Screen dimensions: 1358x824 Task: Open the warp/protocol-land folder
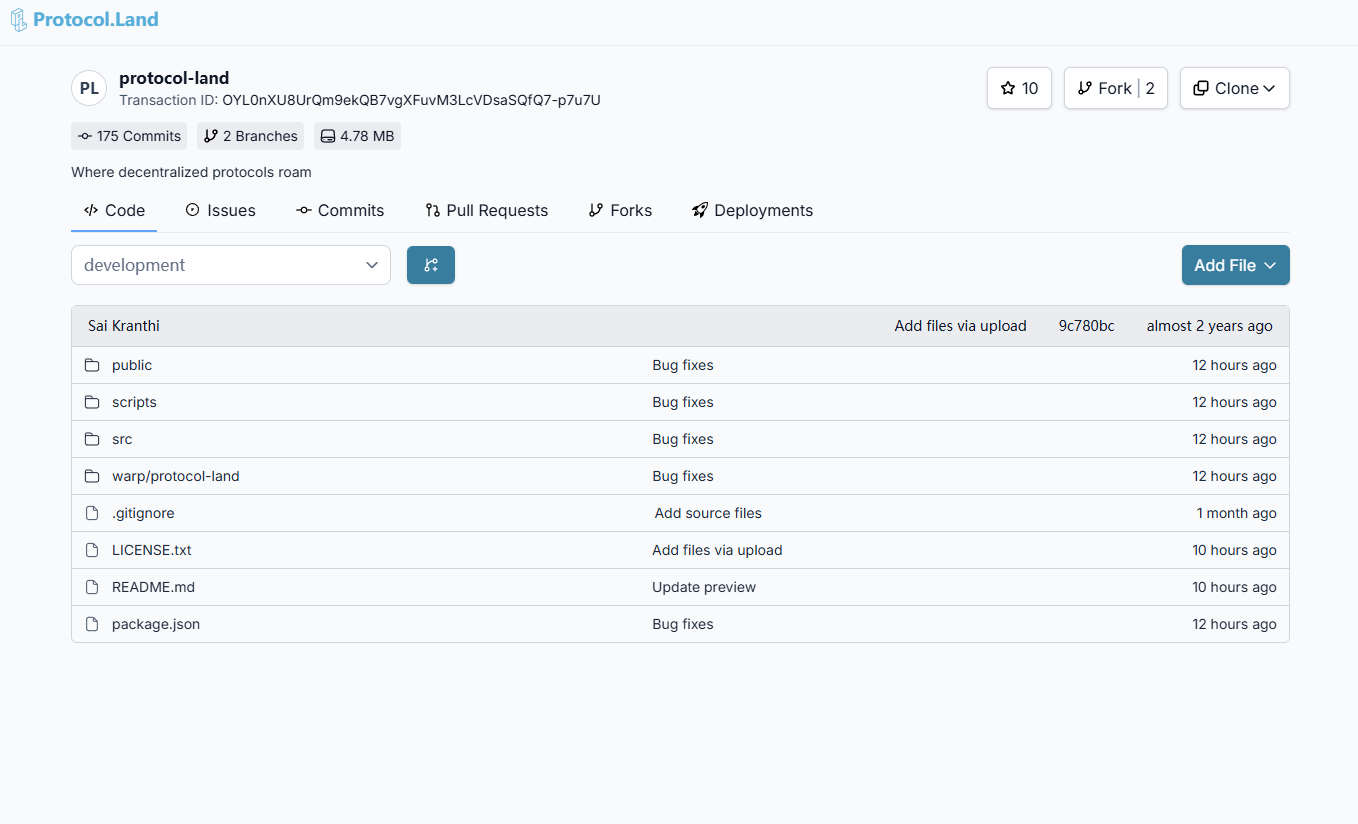point(176,476)
